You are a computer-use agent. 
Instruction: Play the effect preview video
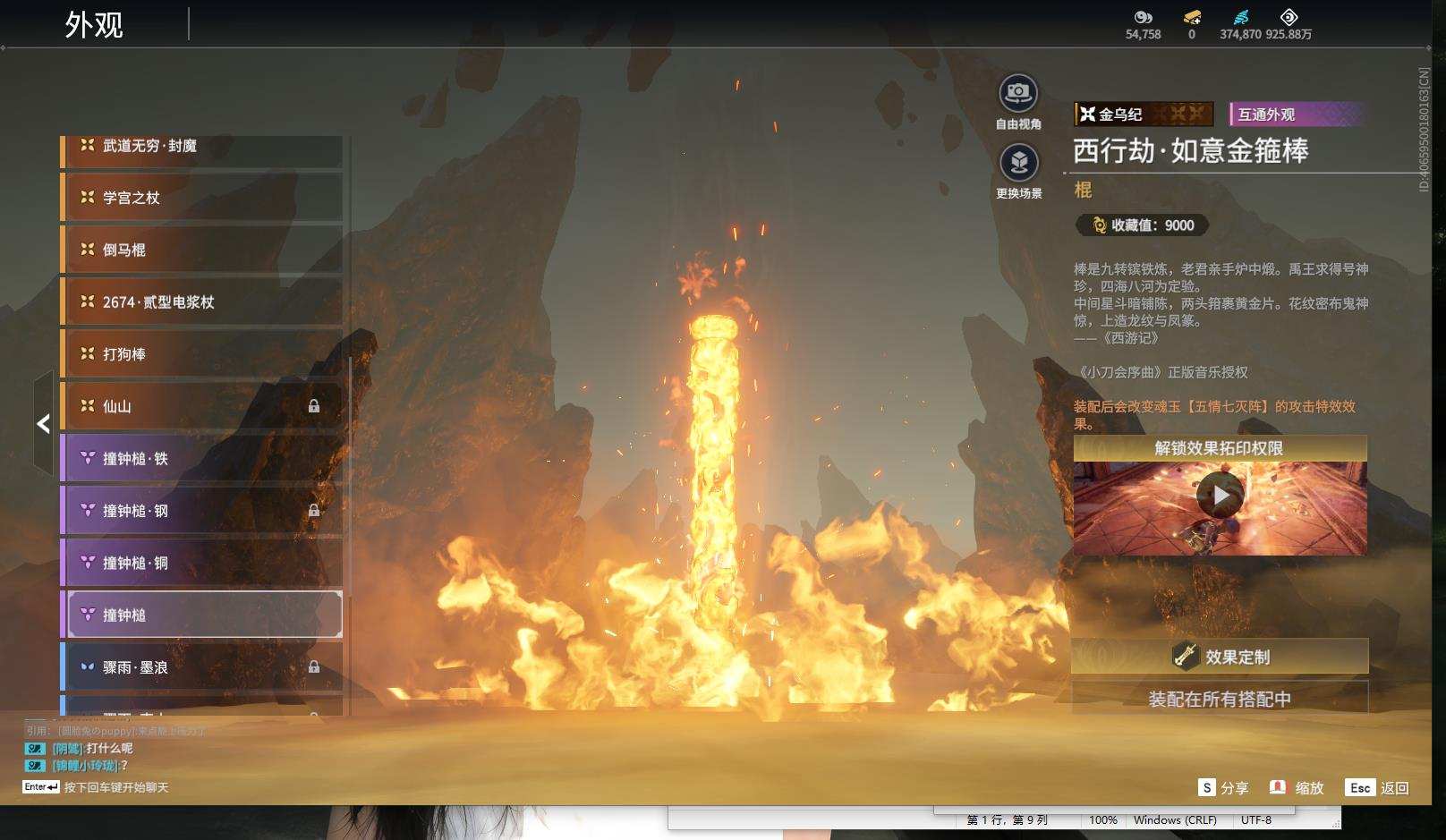(1221, 494)
